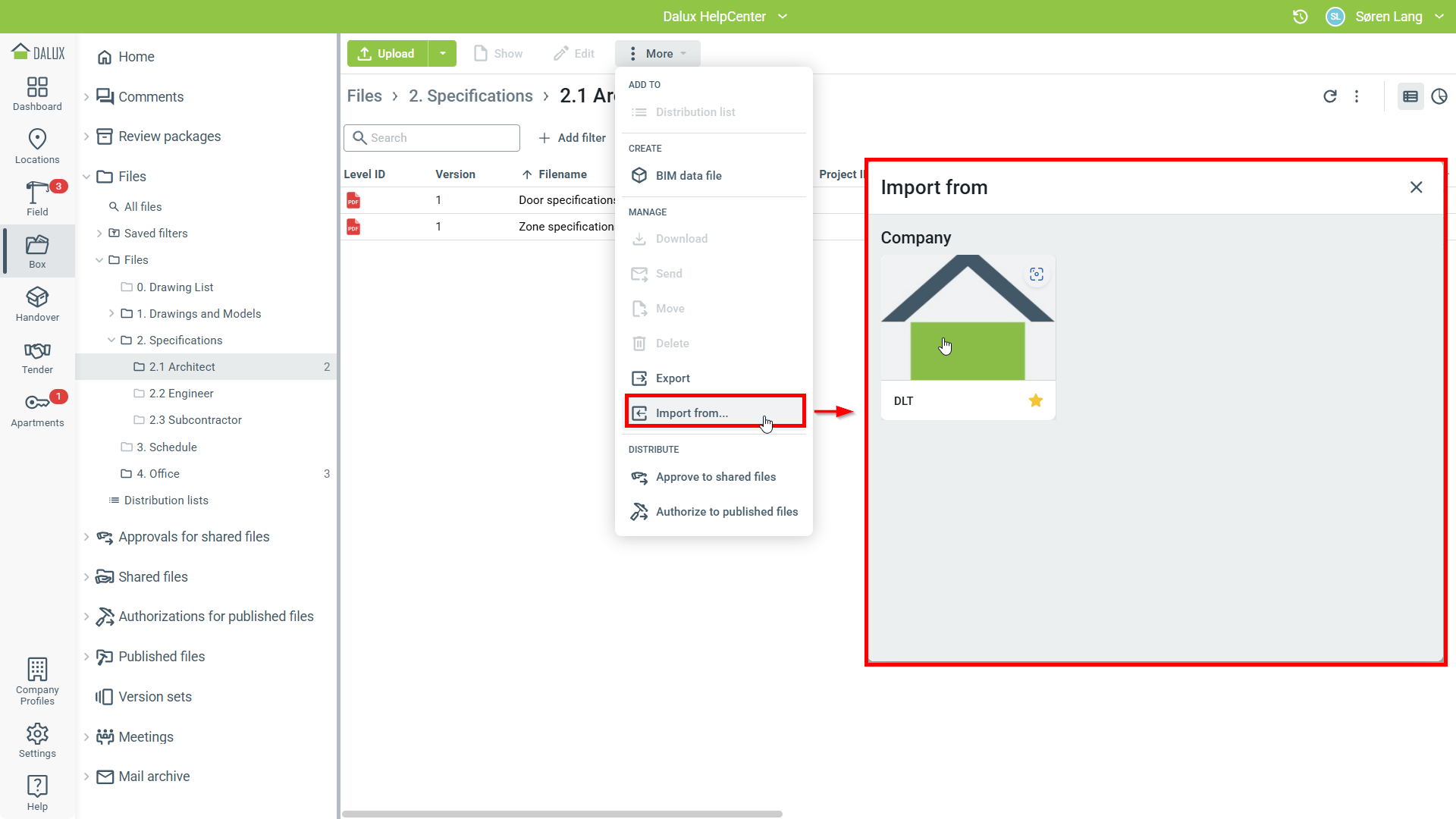Open the Upload dropdown arrow
Screen dimensions: 1456x819
coord(443,54)
